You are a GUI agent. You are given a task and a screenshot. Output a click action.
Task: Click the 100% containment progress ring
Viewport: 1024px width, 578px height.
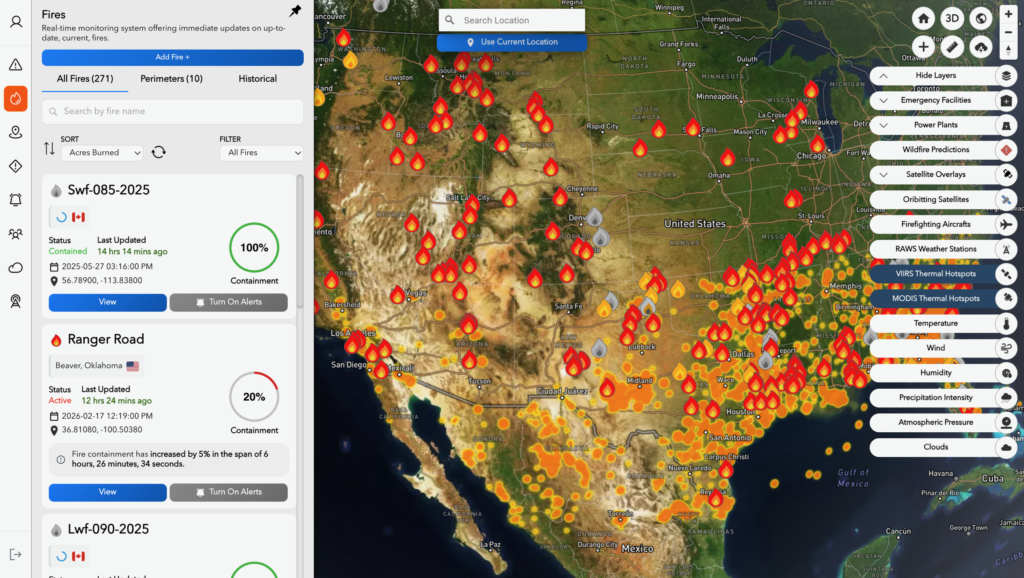[x=254, y=248]
